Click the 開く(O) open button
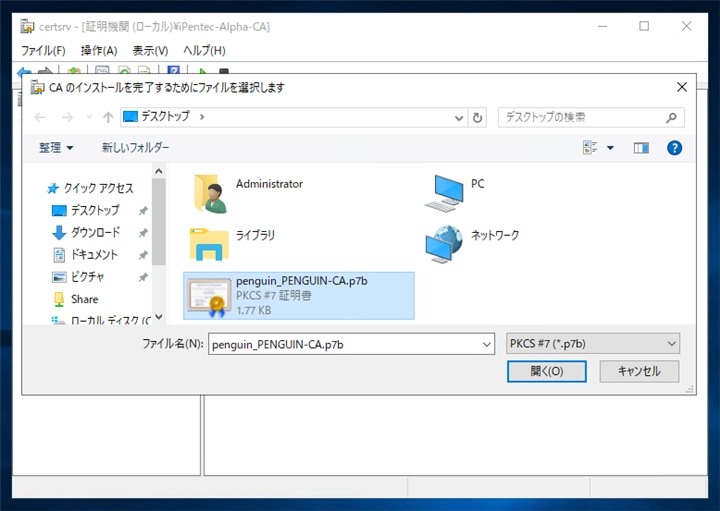 point(546,371)
